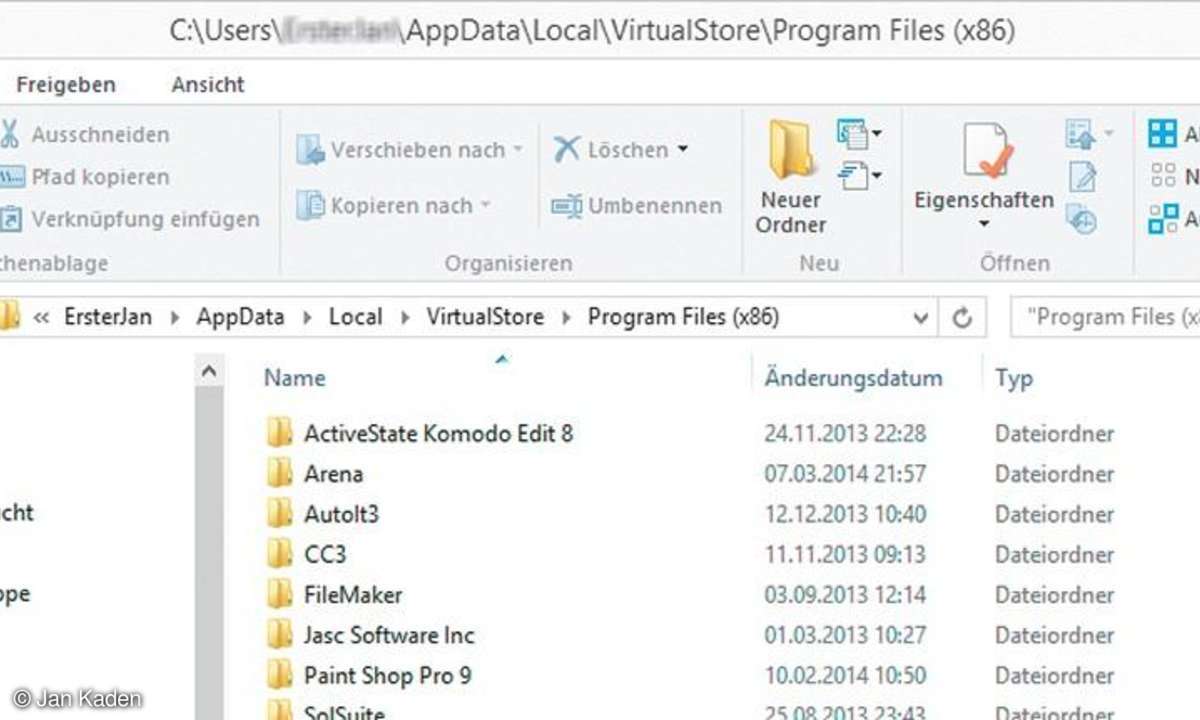Viewport: 1200px width, 720px height.
Task: Click the Kopieren nach button
Action: 394,206
